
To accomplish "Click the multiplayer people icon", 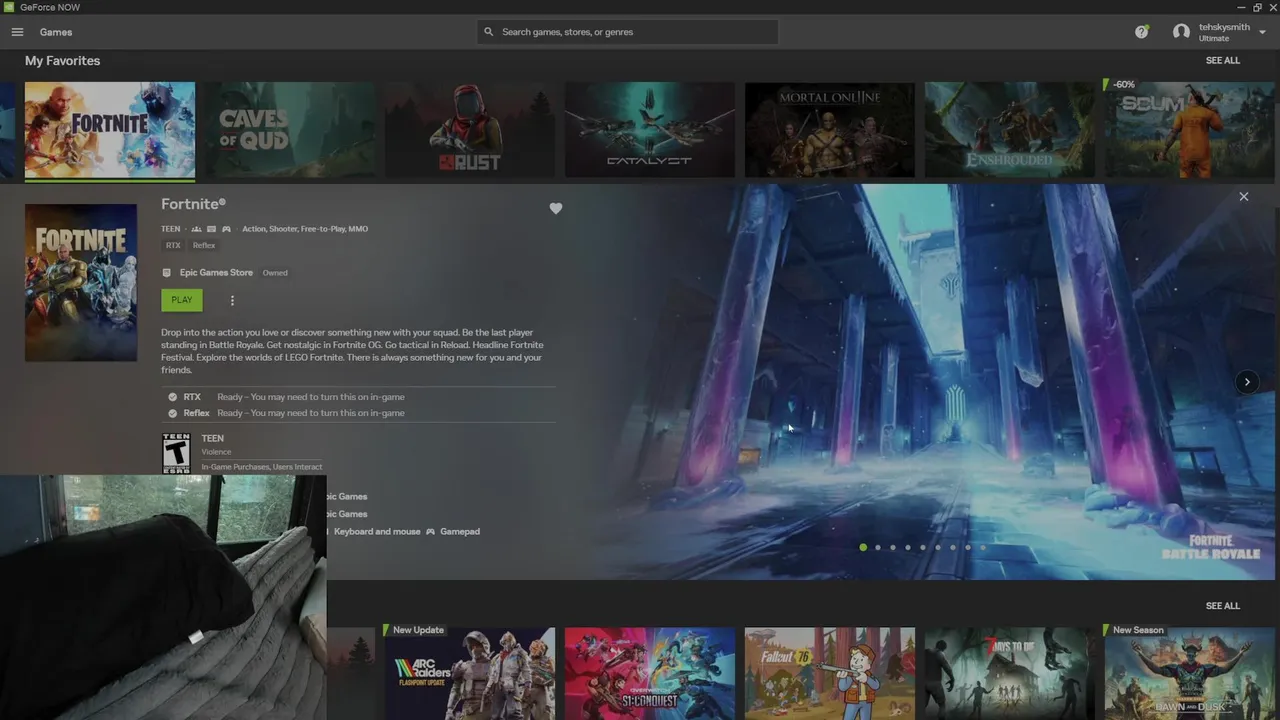I will point(196,229).
